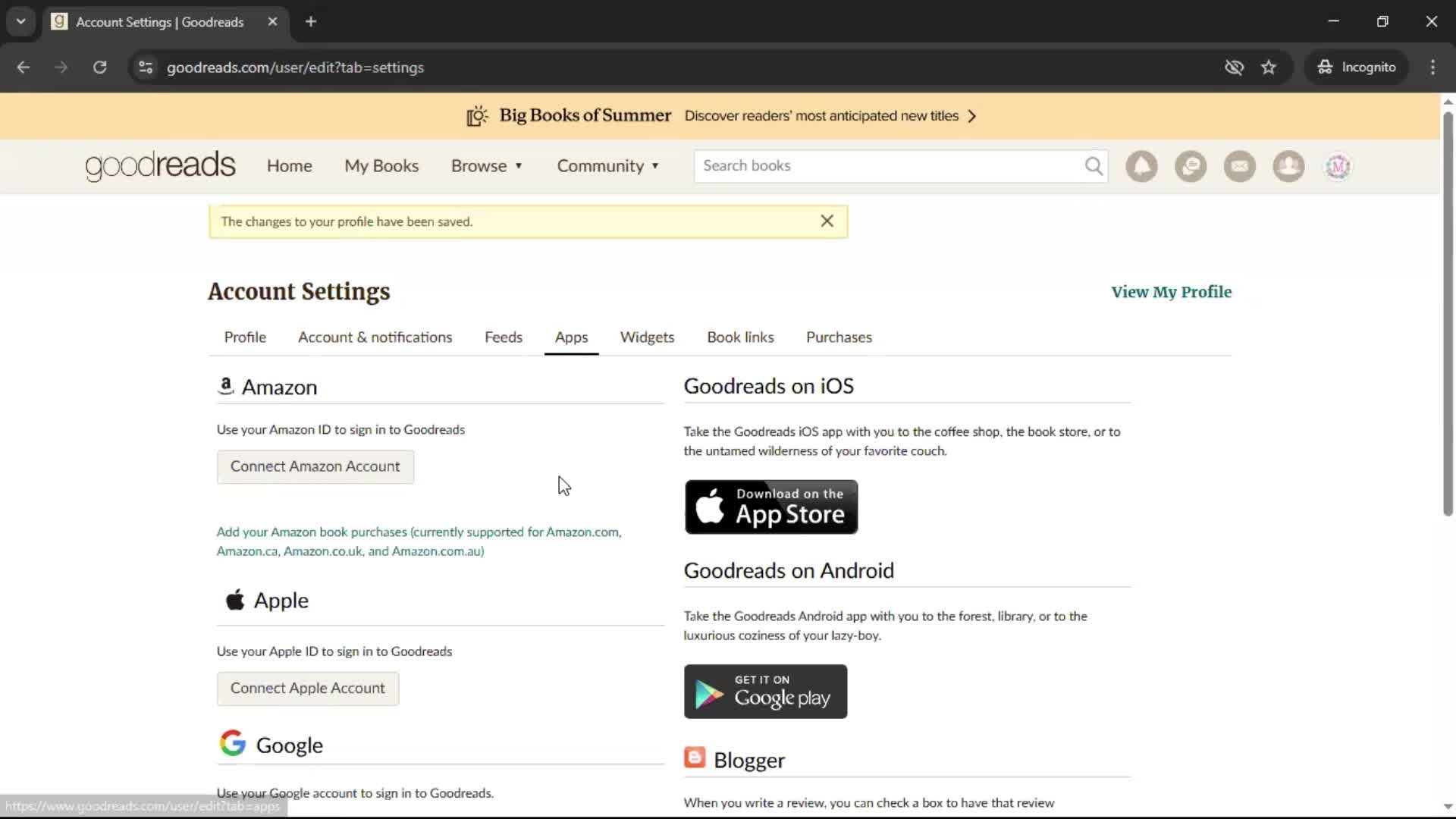
Task: Click the vertical page scrollbar thumb
Action: (x=1448, y=313)
